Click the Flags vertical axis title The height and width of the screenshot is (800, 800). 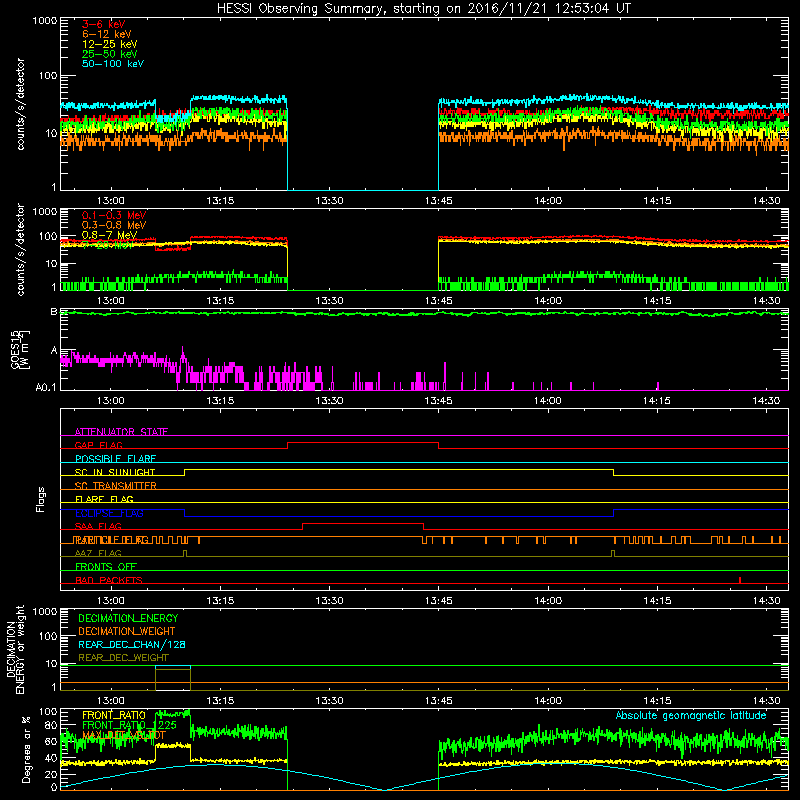click(x=41, y=499)
